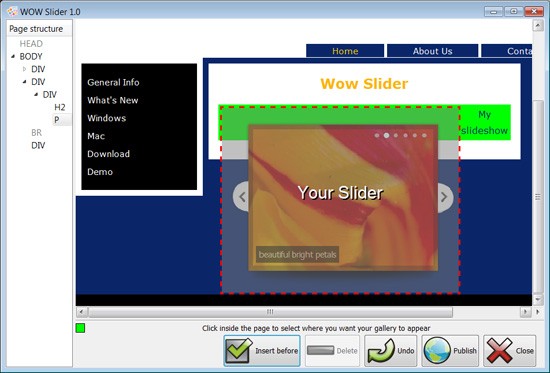Open the About Us navigation tab

(x=432, y=51)
